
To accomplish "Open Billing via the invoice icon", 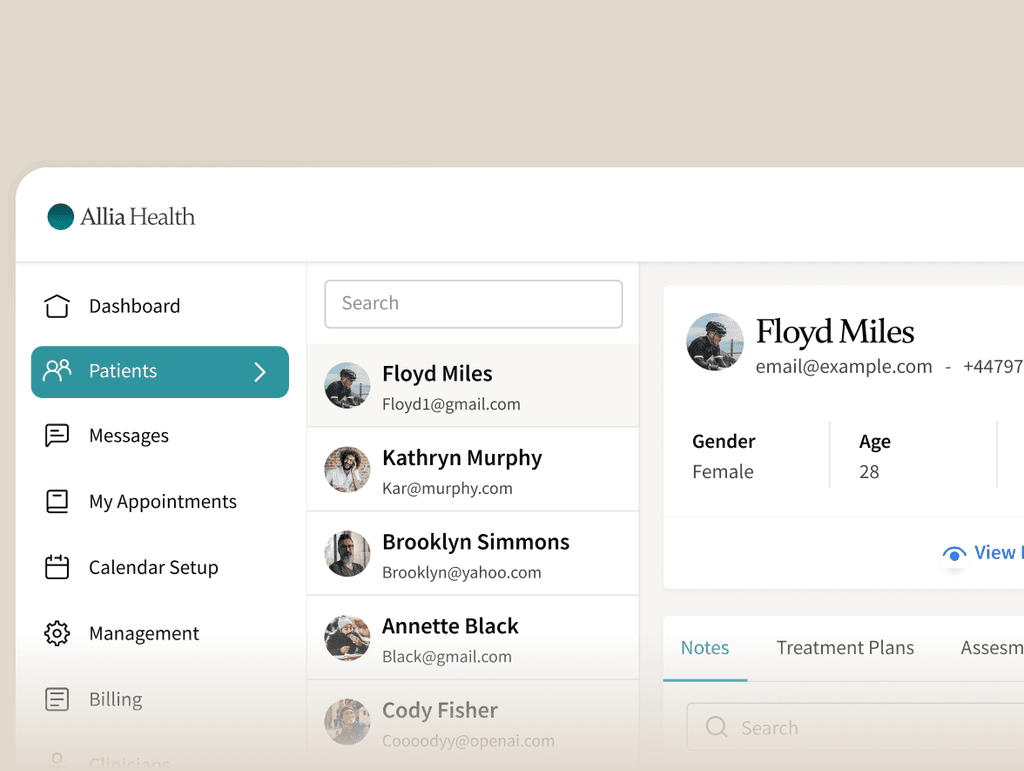I will [x=56, y=699].
